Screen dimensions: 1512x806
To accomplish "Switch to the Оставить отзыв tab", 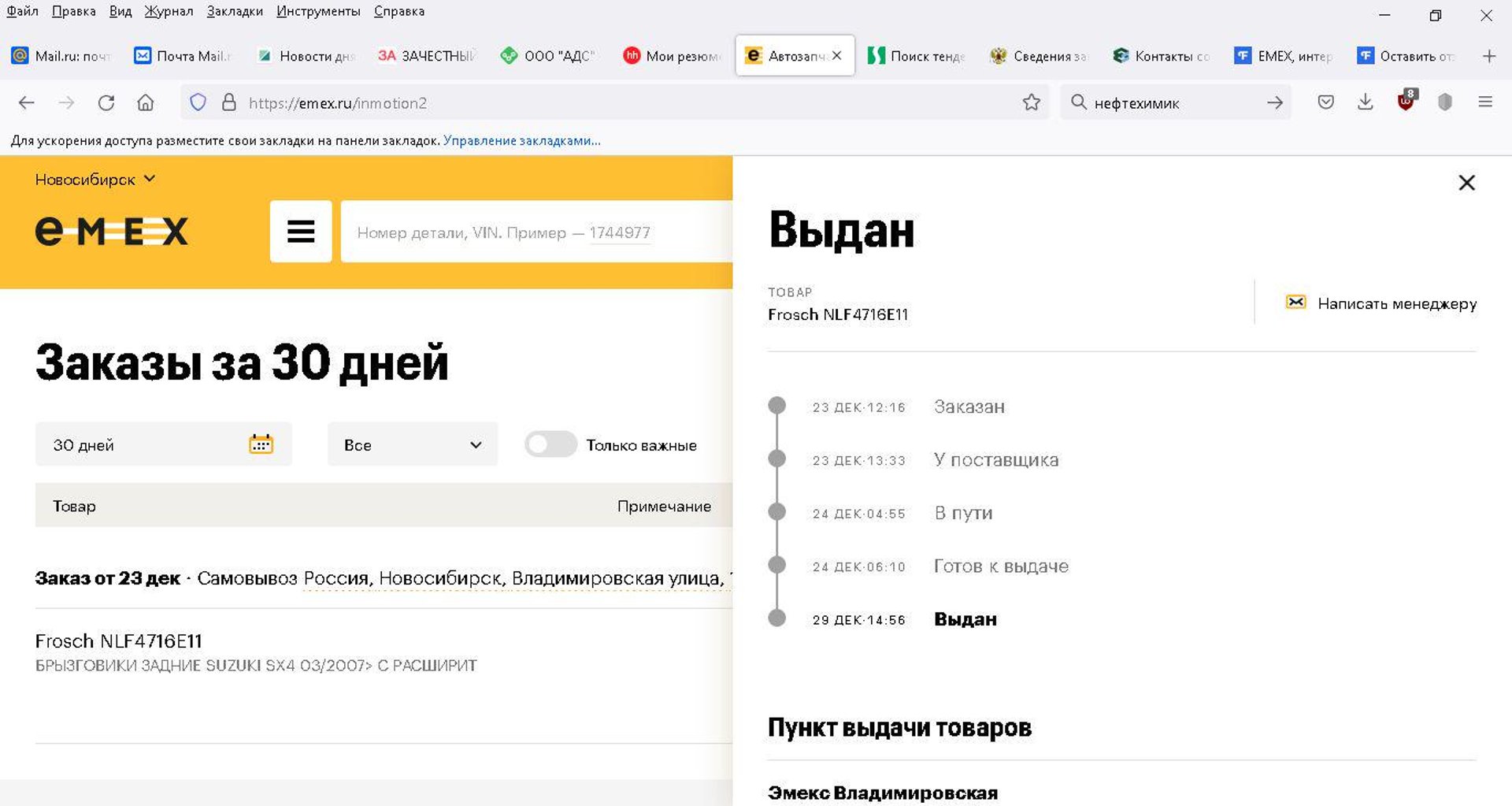I will point(1406,56).
